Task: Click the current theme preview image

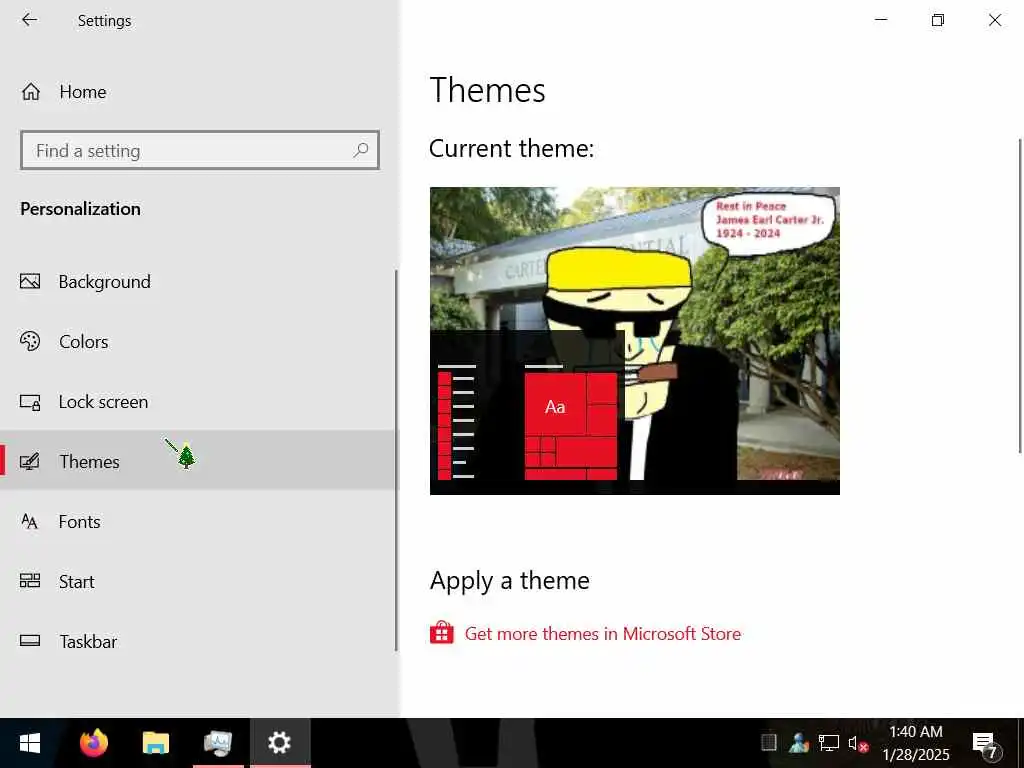Action: tap(635, 341)
